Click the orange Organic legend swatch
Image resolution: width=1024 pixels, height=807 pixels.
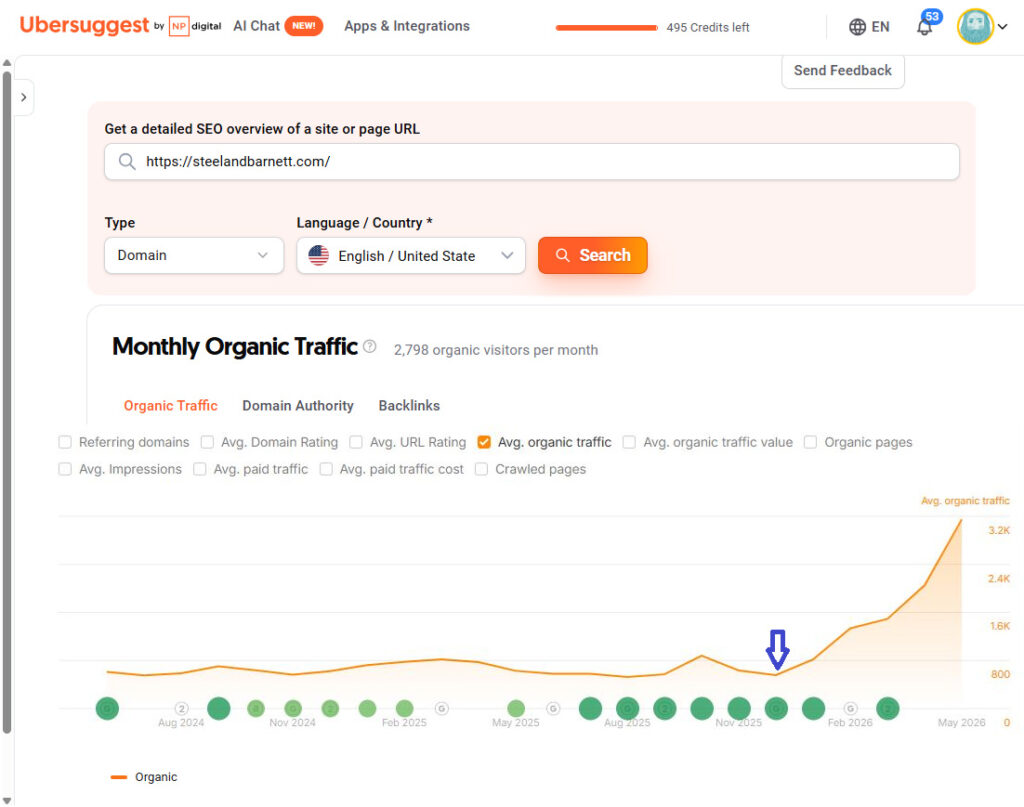119,777
